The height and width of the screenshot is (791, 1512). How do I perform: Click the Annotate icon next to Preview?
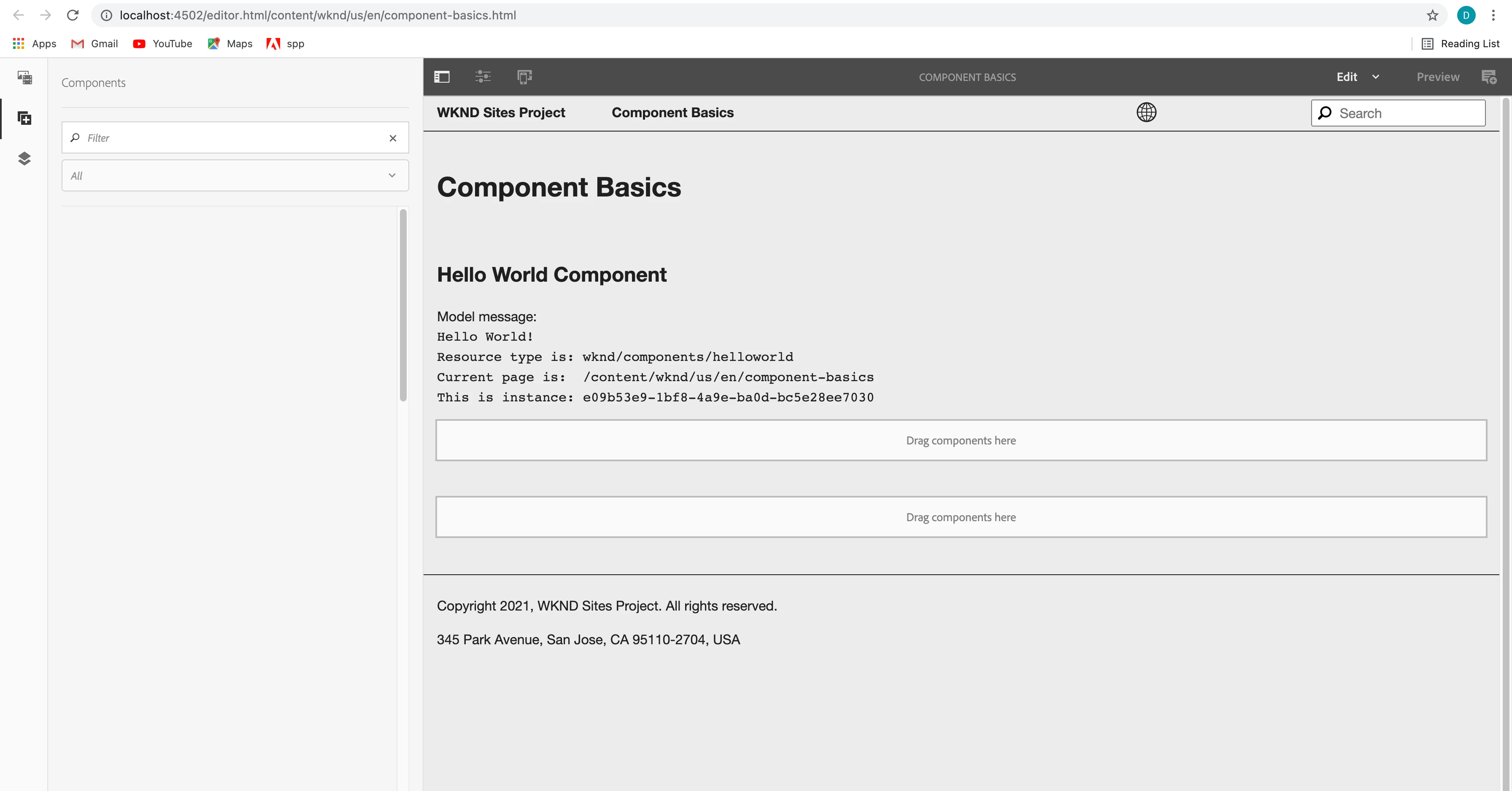[x=1488, y=77]
